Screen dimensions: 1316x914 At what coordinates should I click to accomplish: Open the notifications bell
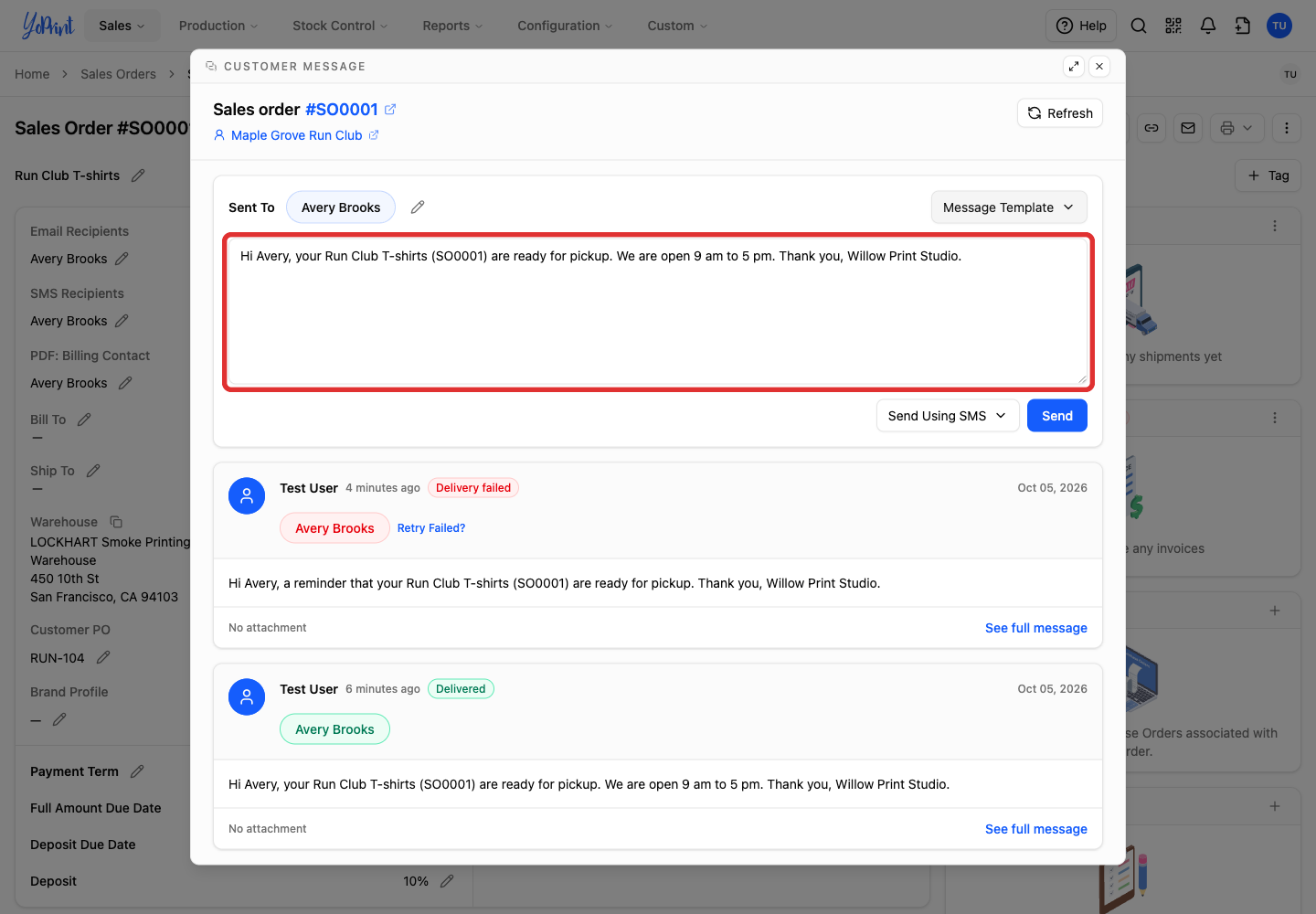pyautogui.click(x=1208, y=26)
